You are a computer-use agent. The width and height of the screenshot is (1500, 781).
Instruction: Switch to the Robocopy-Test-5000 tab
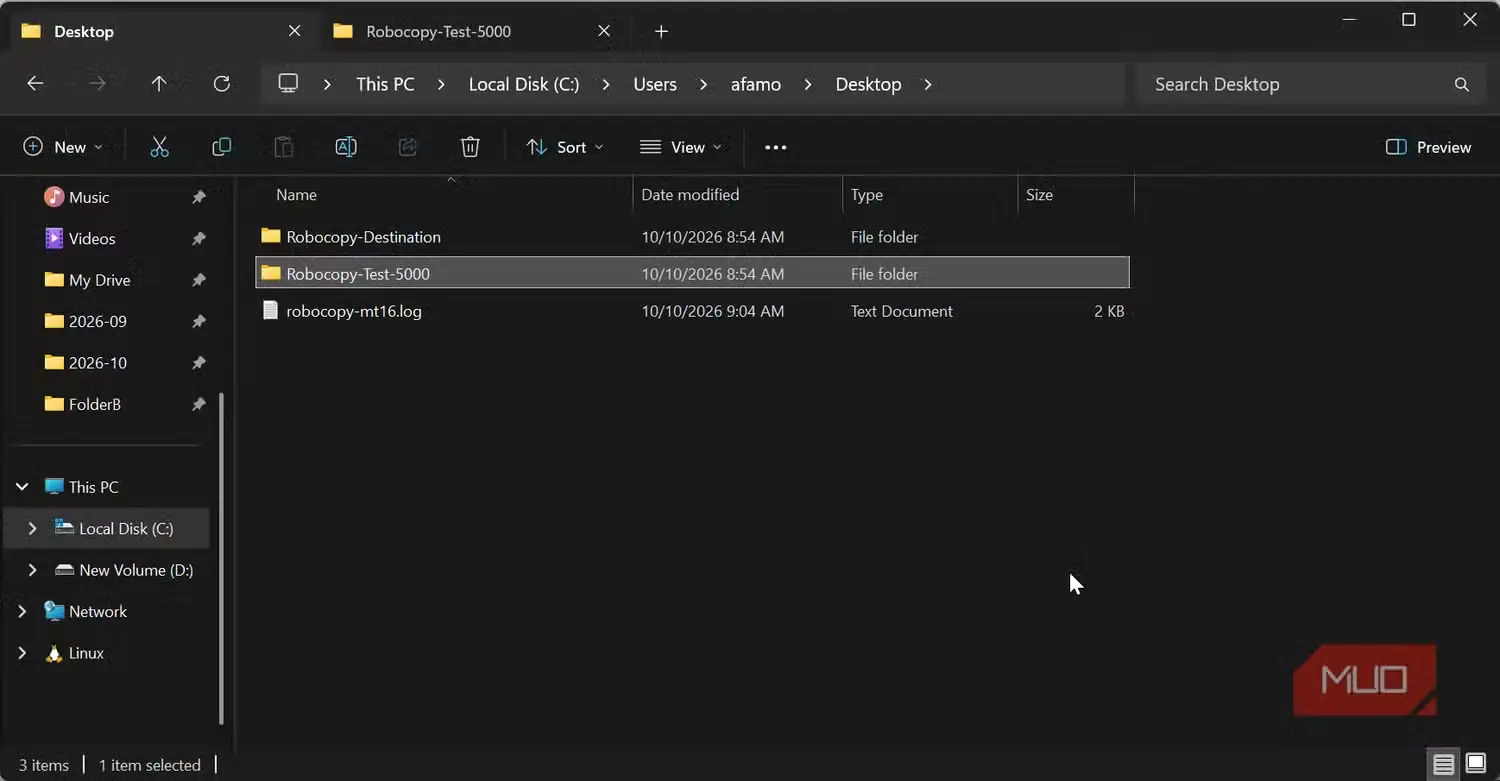(438, 31)
